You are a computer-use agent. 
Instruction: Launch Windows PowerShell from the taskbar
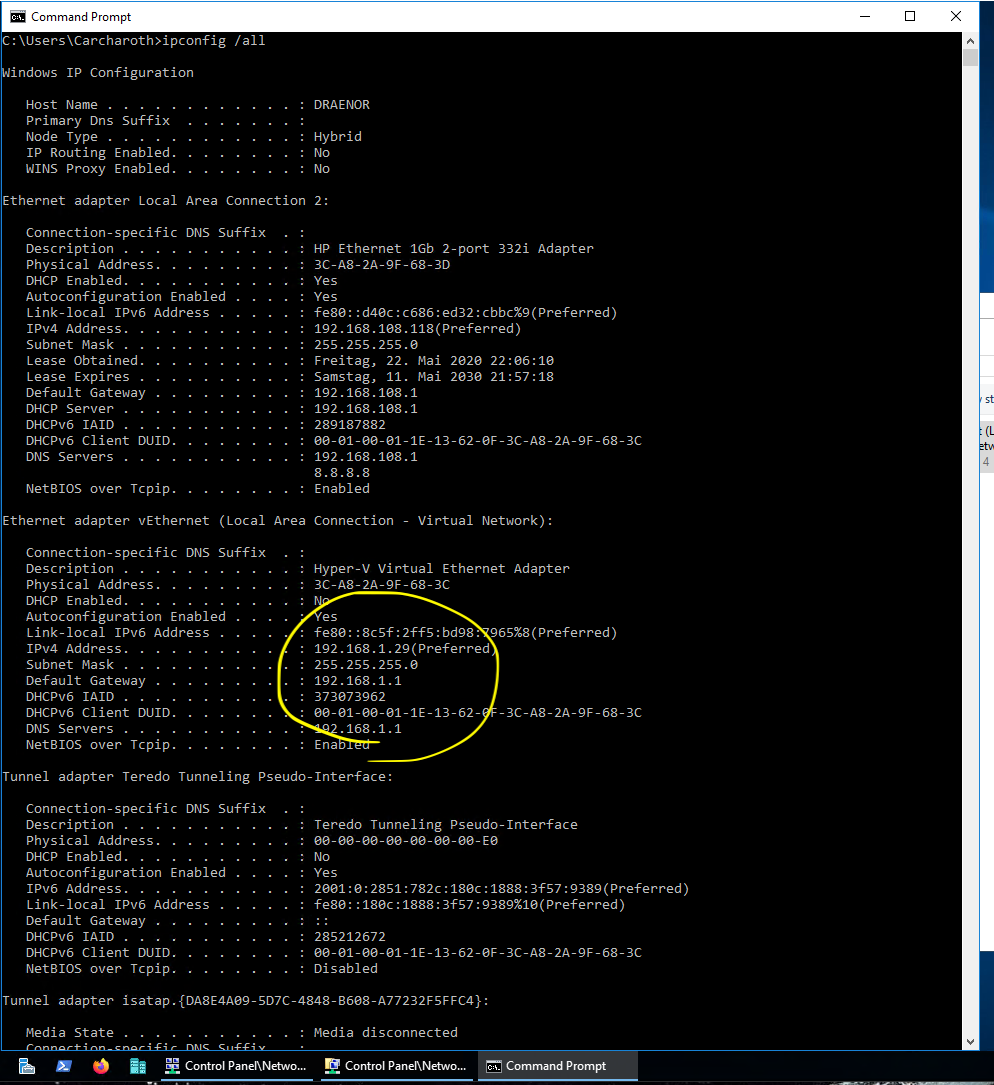pos(63,1066)
